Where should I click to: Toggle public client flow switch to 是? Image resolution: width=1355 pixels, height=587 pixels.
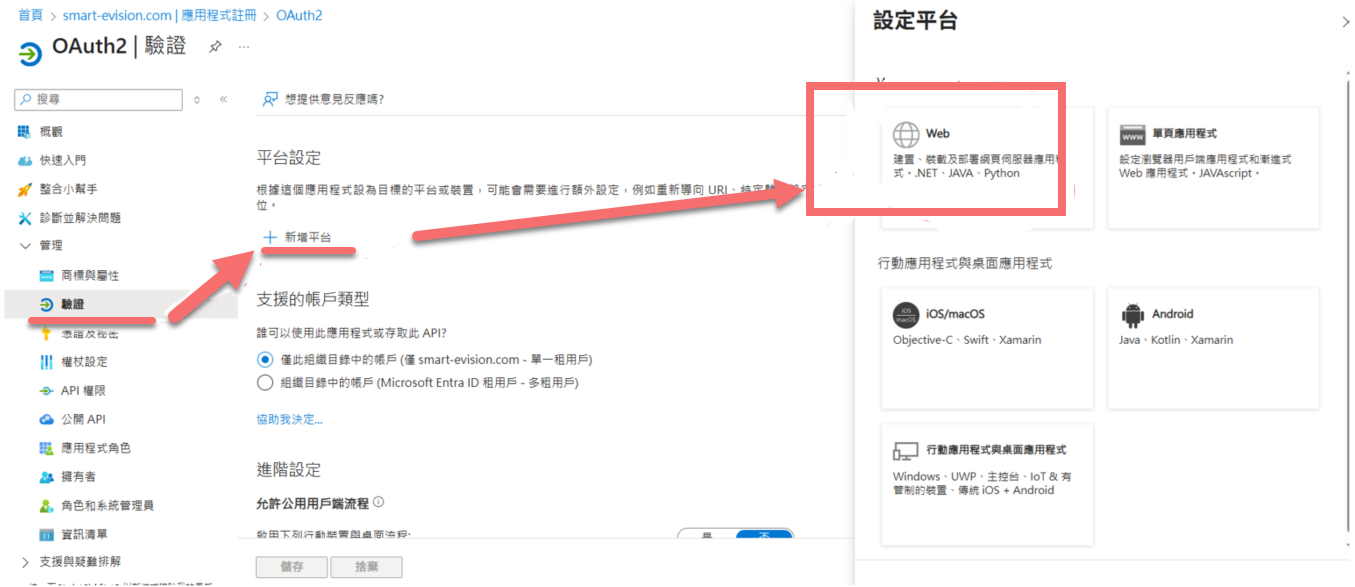(706, 537)
